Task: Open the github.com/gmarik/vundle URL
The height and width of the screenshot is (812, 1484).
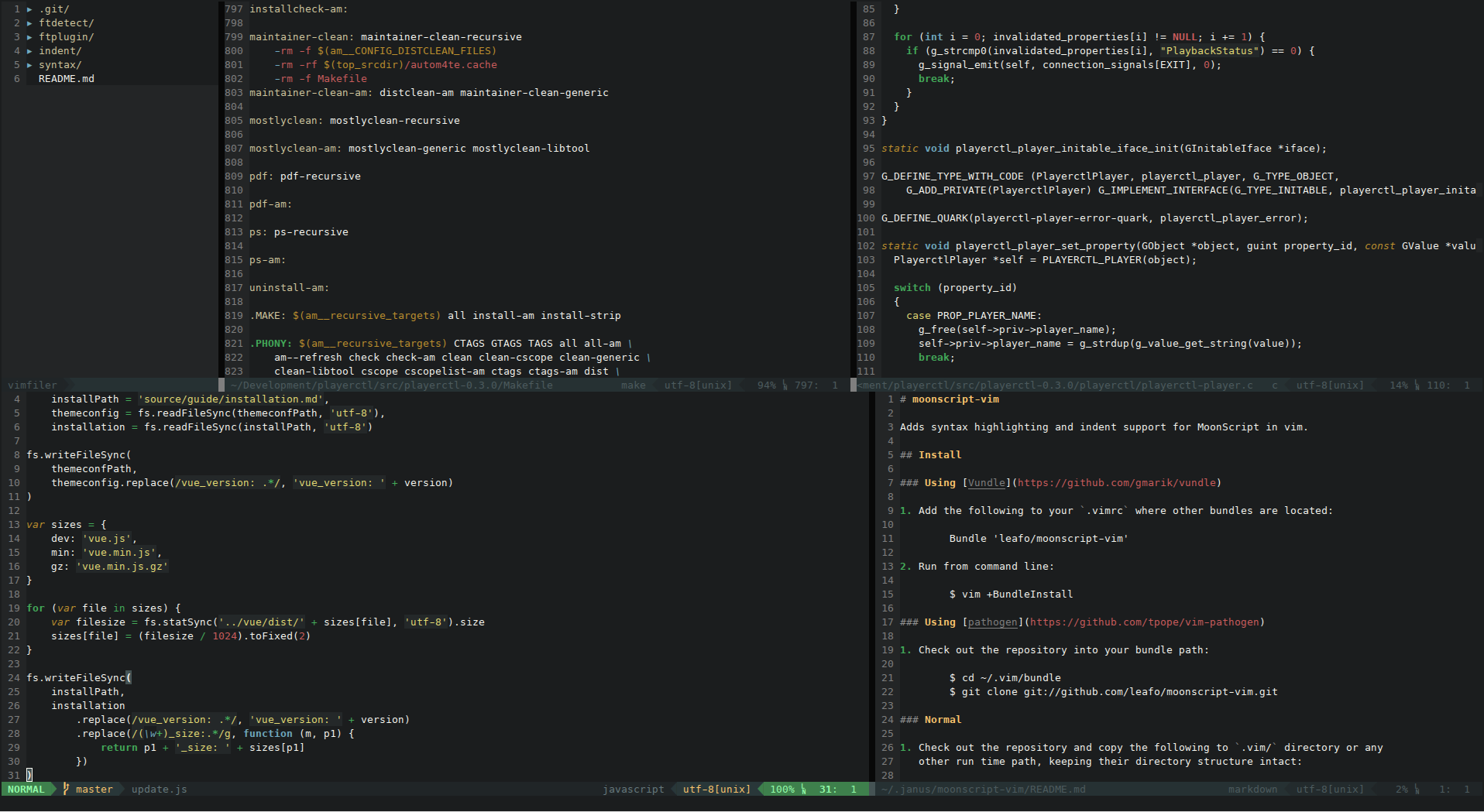Action: [x=1117, y=483]
